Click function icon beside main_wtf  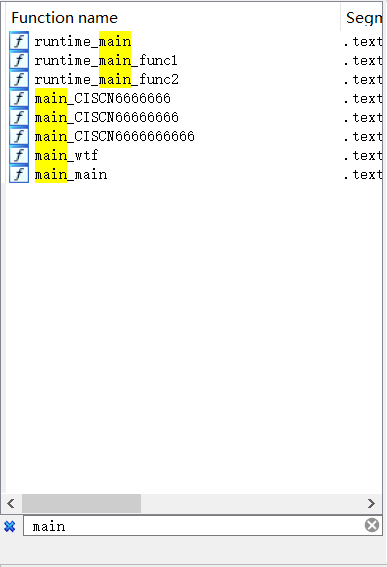[x=19, y=155]
